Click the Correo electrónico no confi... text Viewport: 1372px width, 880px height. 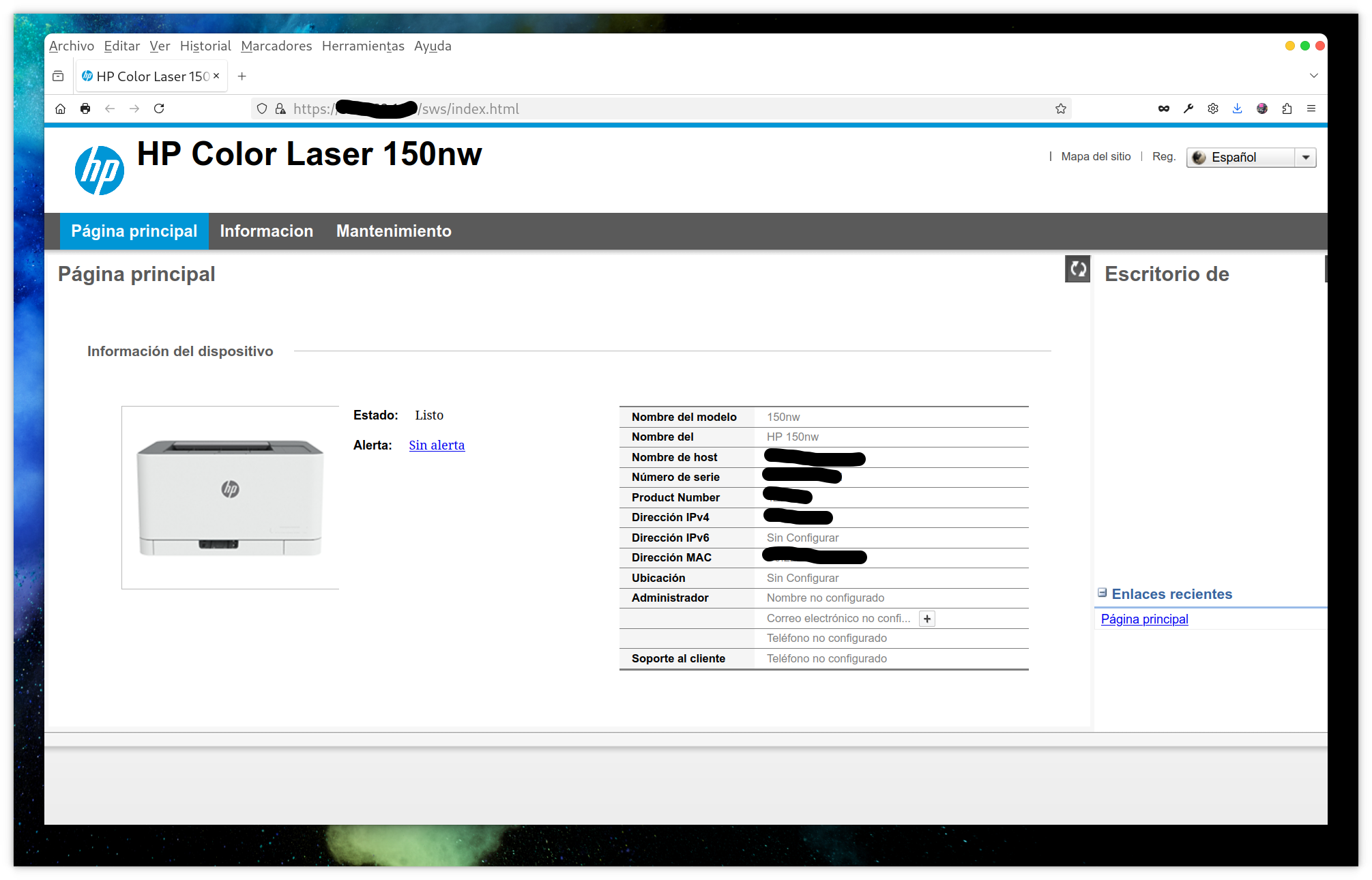pos(838,618)
